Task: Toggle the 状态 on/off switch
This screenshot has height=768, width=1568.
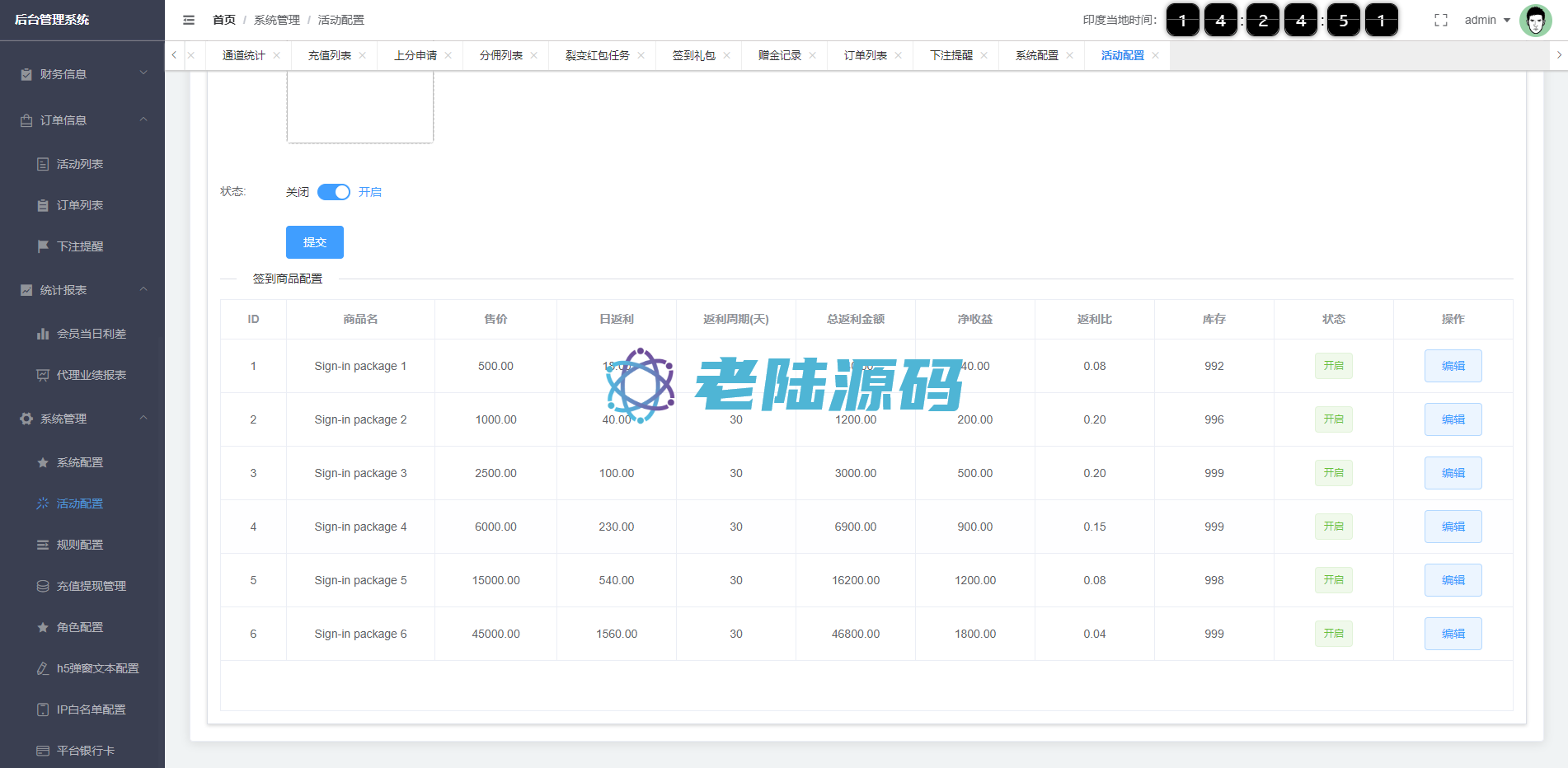Action: pos(334,192)
